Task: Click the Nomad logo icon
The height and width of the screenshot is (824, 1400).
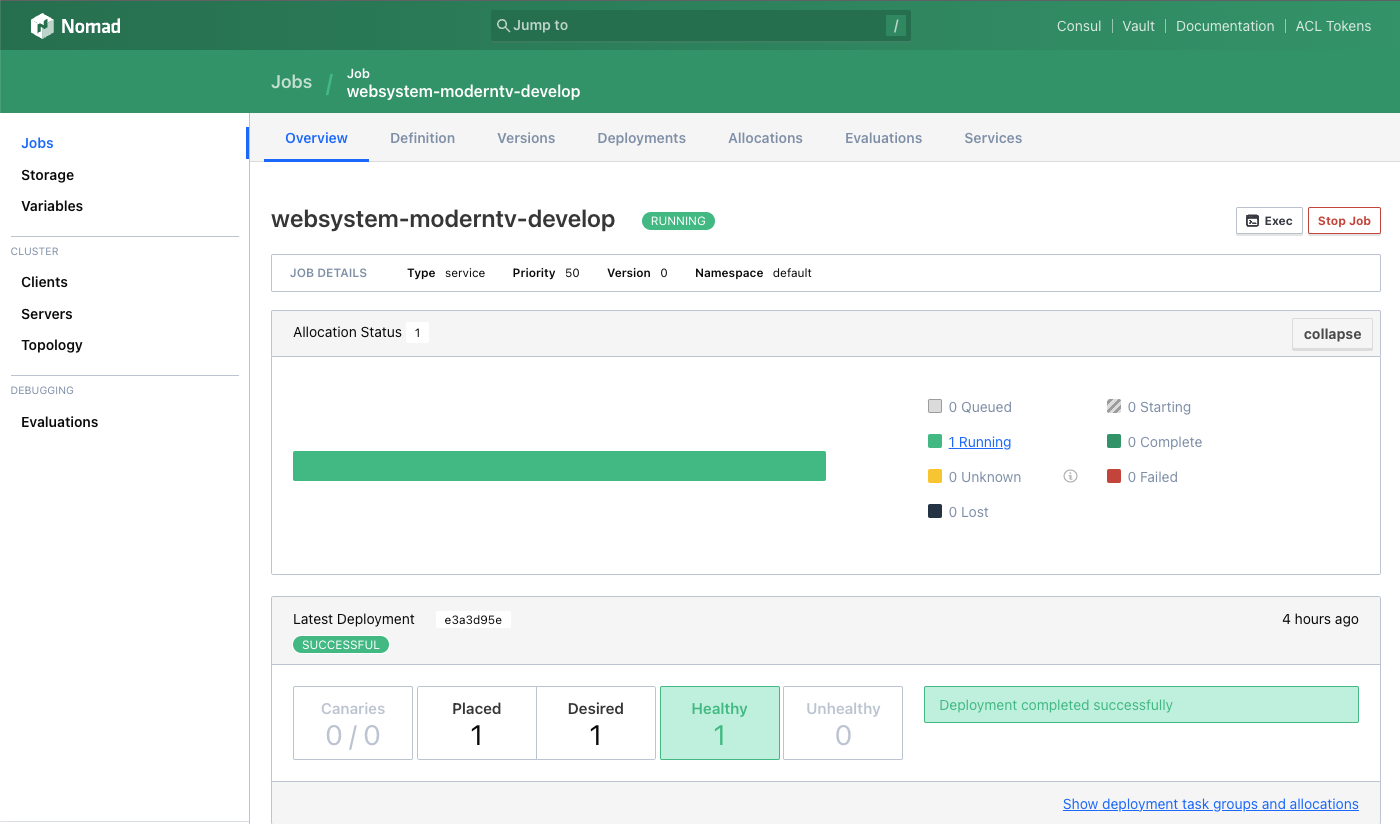Action: pyautogui.click(x=42, y=26)
